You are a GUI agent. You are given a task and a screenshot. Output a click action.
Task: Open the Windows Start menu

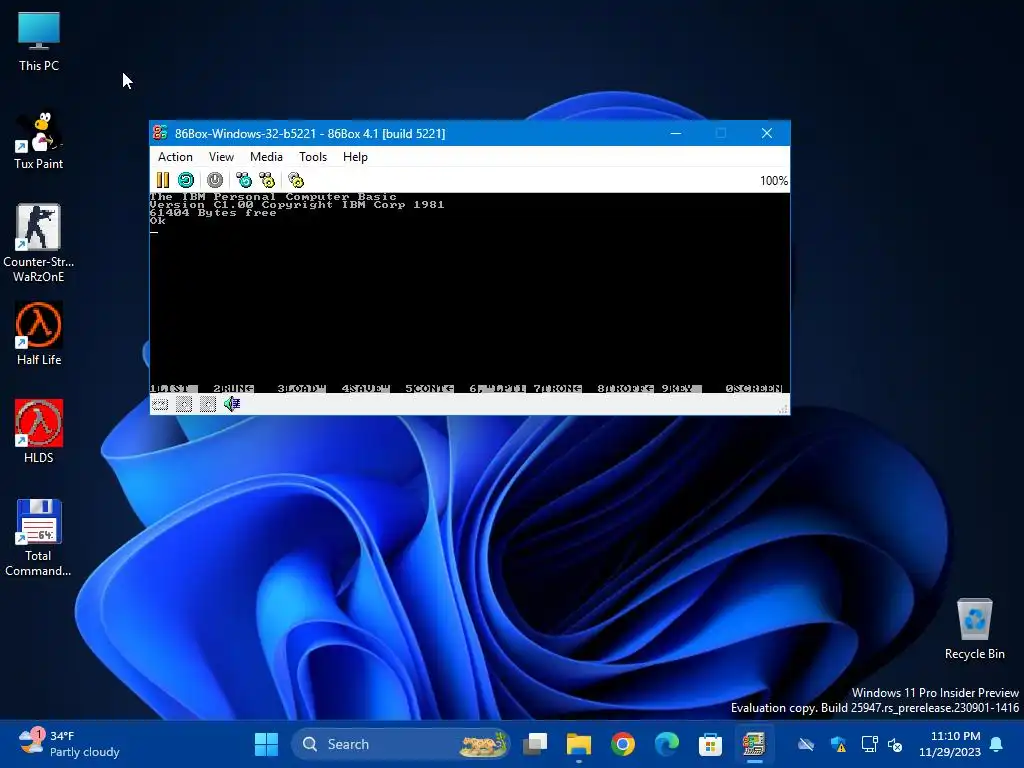pos(266,744)
